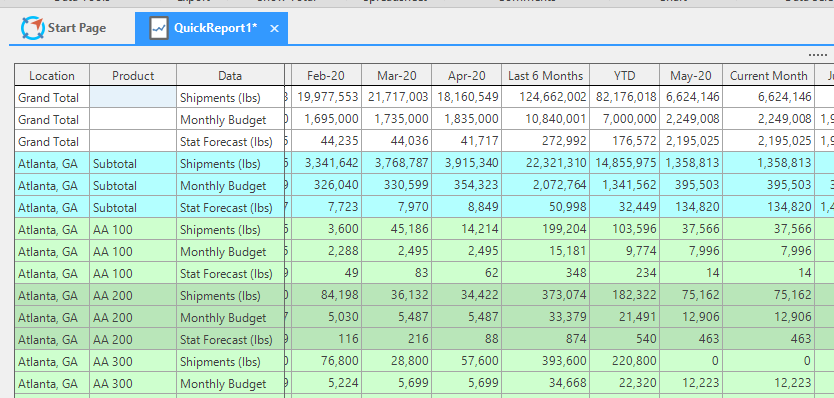The height and width of the screenshot is (398, 834).
Task: Click AA 300 Shipments Apr-20 value 57,600
Action: (466, 361)
